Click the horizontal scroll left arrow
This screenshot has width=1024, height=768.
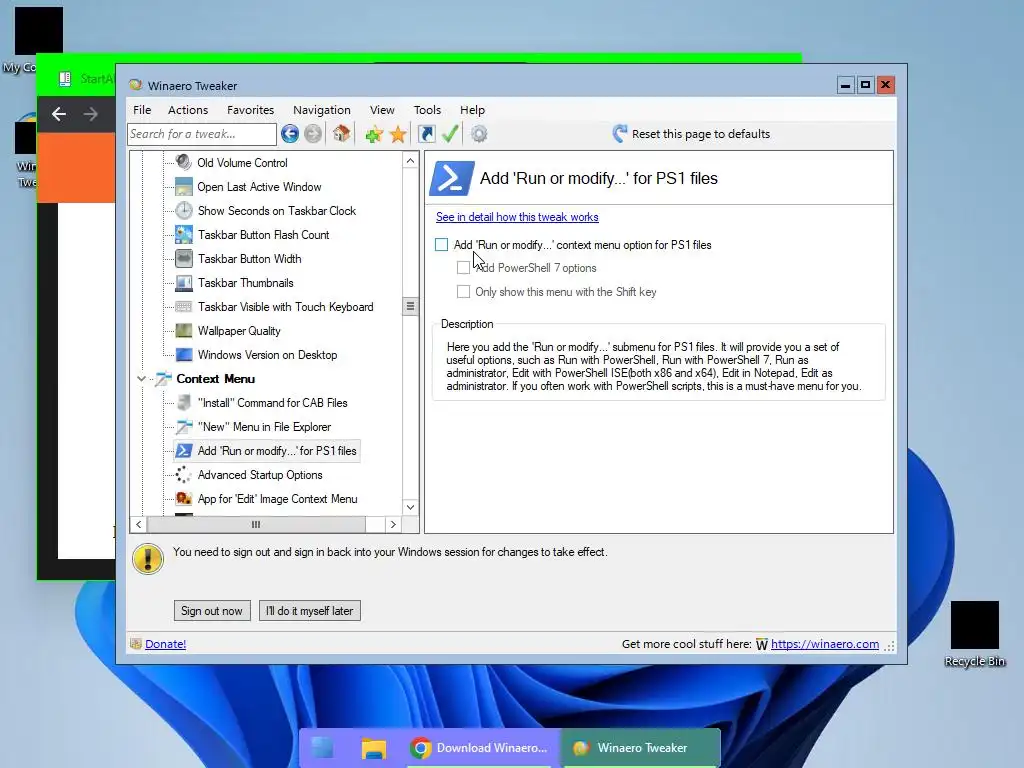[x=138, y=524]
